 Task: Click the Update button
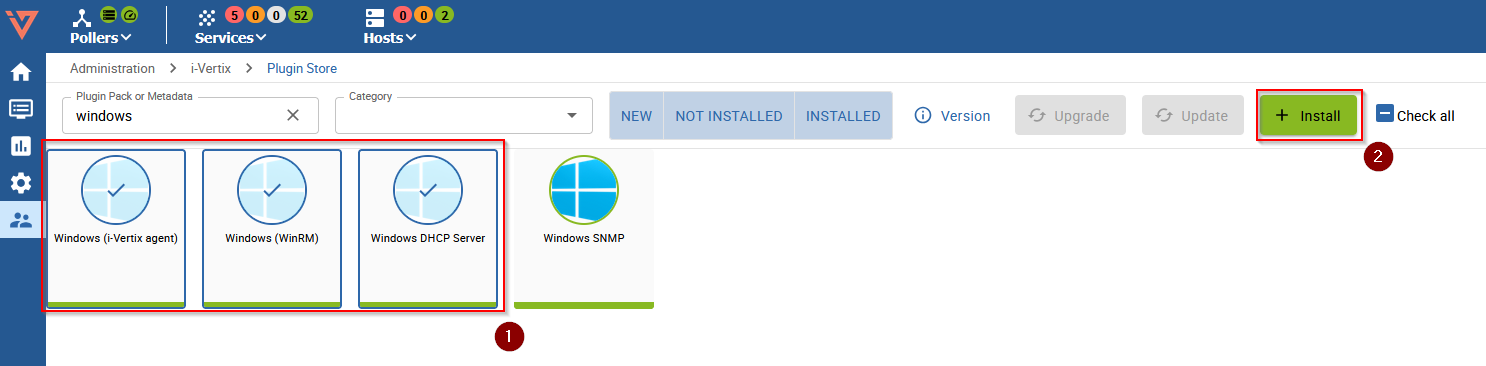pyautogui.click(x=1193, y=116)
